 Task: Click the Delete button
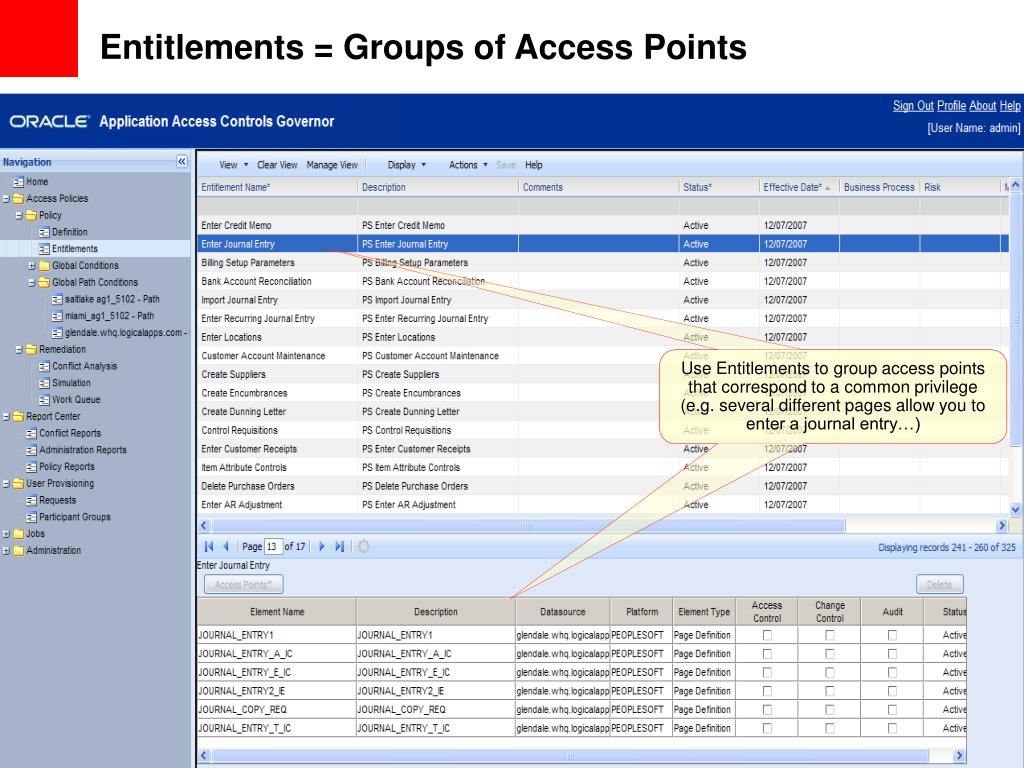[940, 584]
